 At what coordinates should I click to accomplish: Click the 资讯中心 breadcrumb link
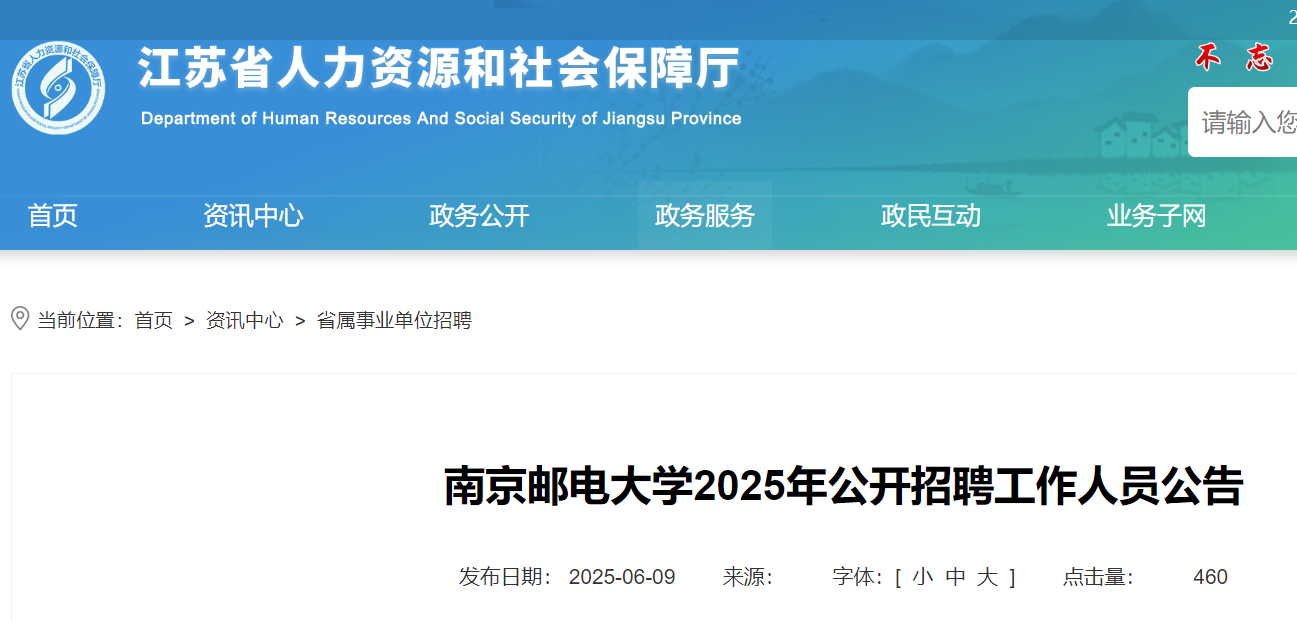[x=245, y=321]
